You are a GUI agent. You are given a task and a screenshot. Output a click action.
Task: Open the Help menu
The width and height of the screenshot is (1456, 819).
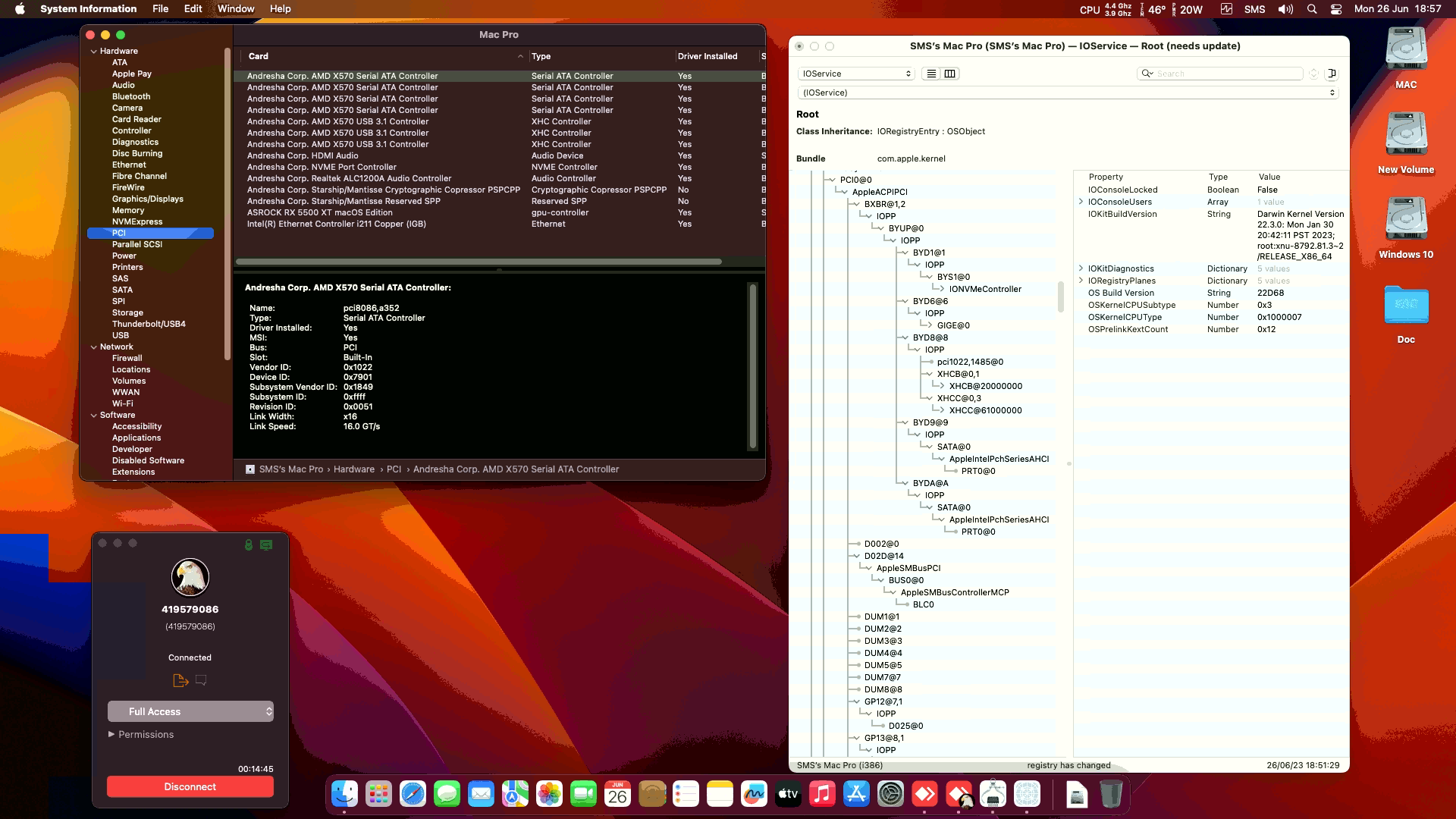pos(280,9)
